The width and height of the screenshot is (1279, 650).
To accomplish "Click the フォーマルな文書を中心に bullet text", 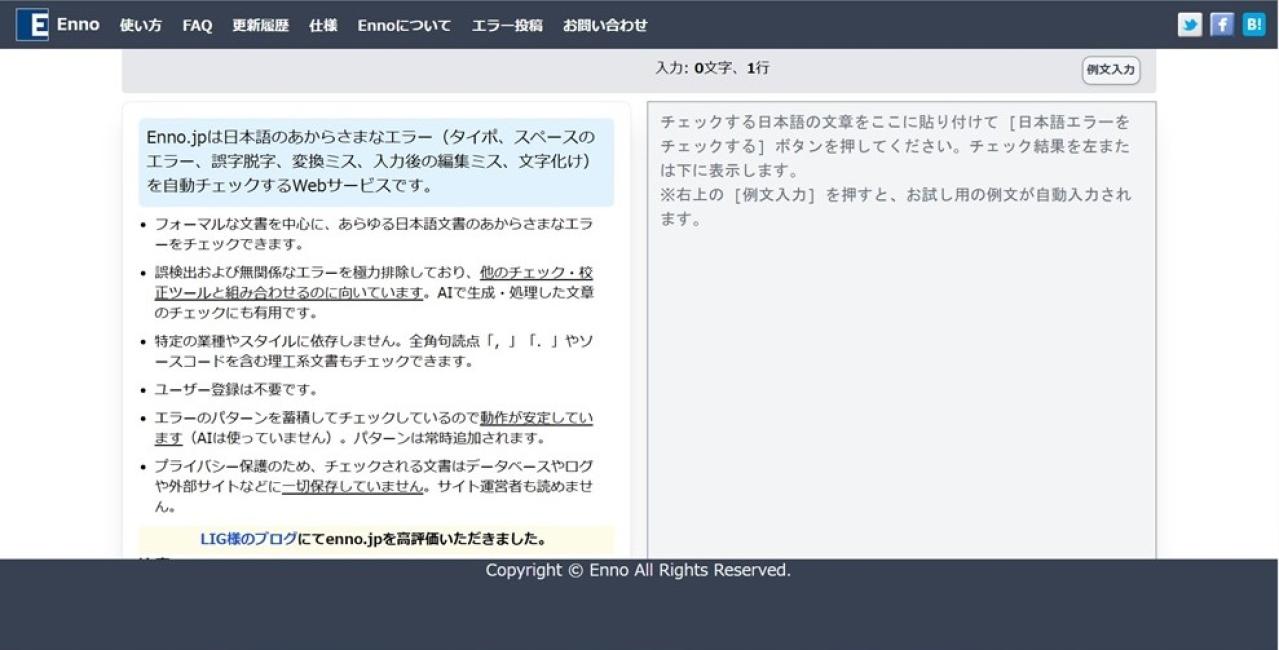I will (x=374, y=234).
